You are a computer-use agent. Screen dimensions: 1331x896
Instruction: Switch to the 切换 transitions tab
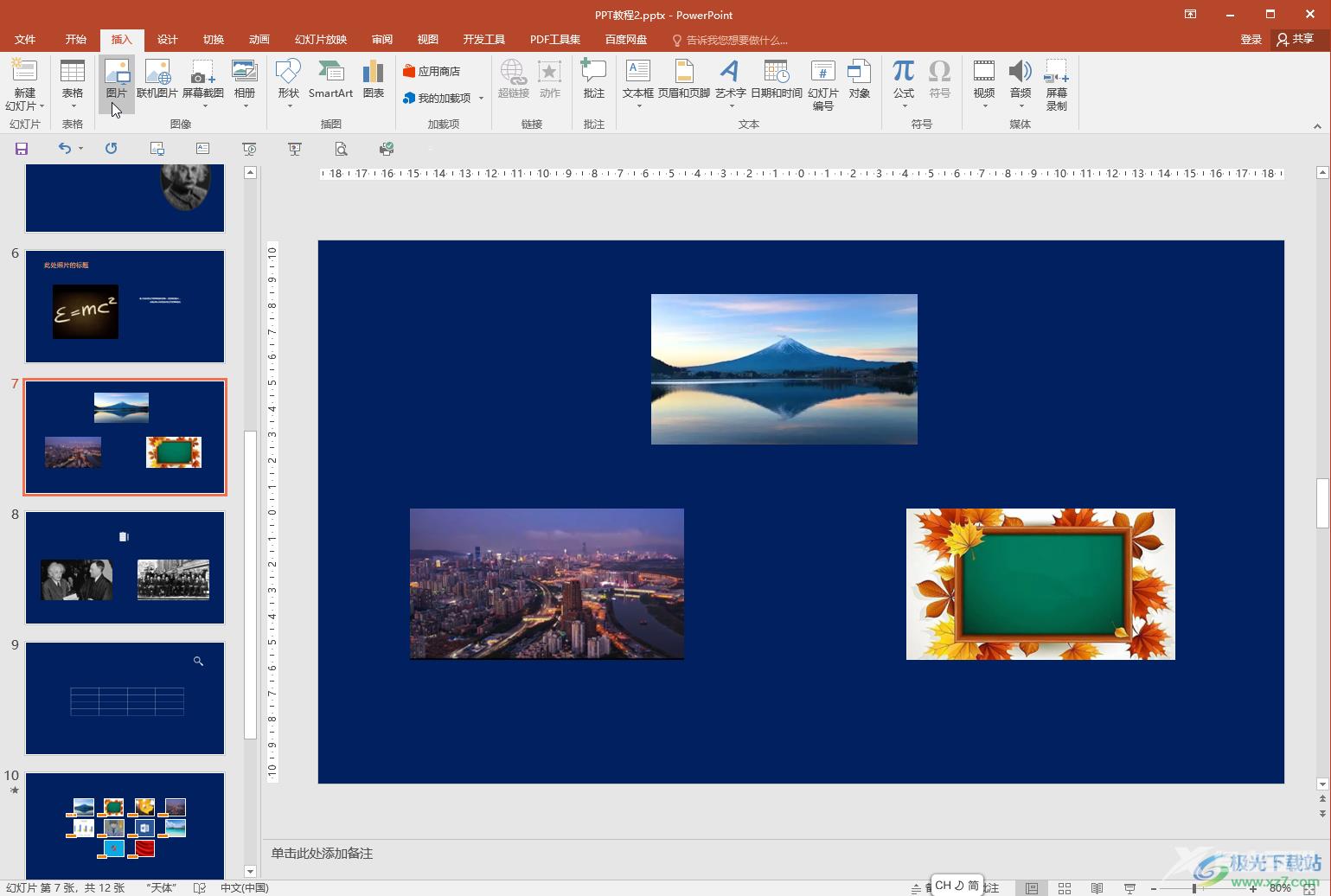pos(214,40)
